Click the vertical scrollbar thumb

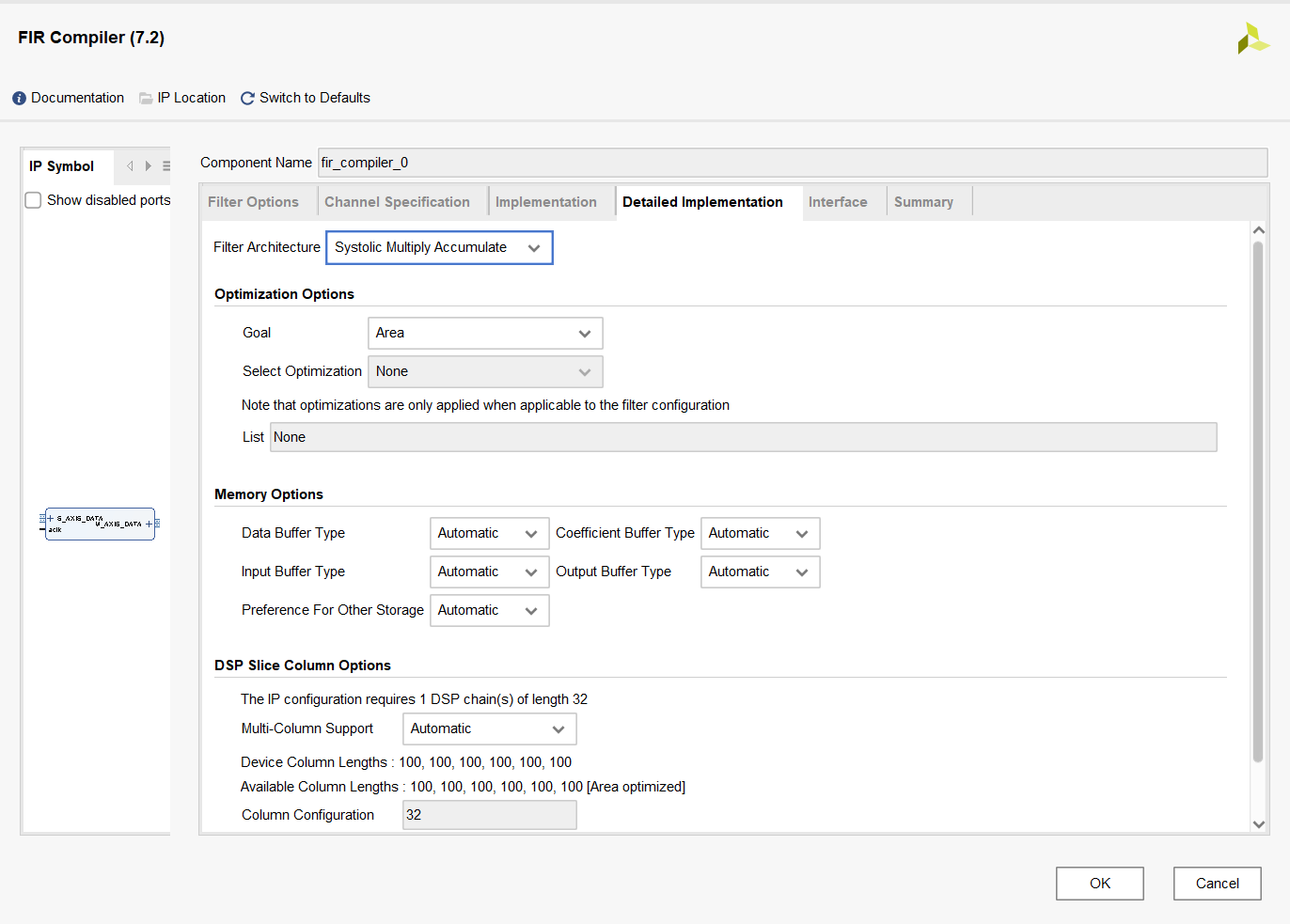click(1258, 502)
